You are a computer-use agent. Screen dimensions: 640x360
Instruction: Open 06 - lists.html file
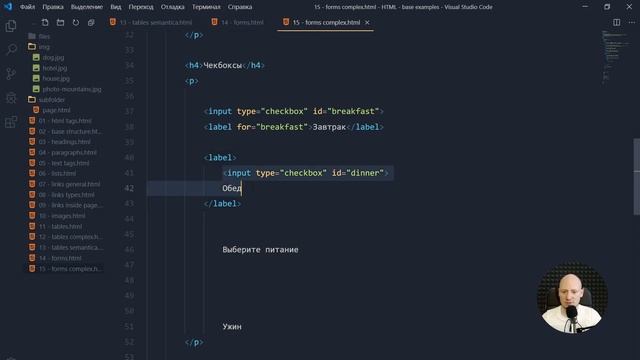[57, 173]
